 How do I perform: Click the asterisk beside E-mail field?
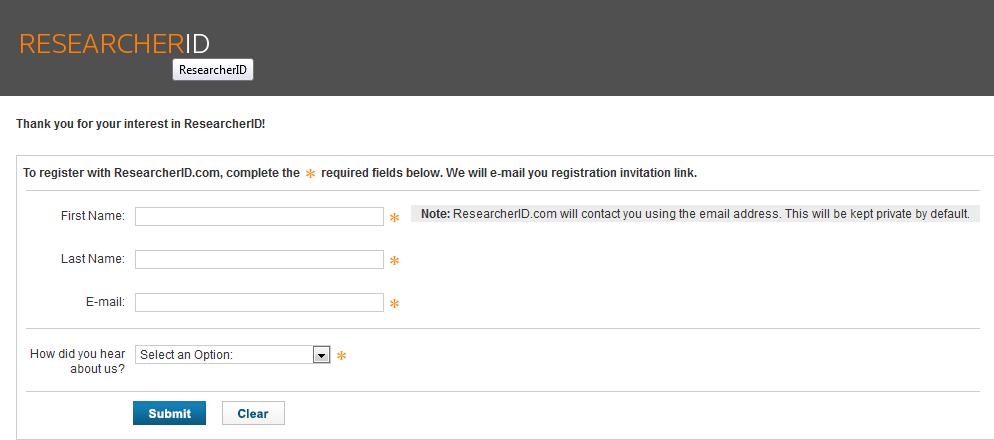(394, 304)
